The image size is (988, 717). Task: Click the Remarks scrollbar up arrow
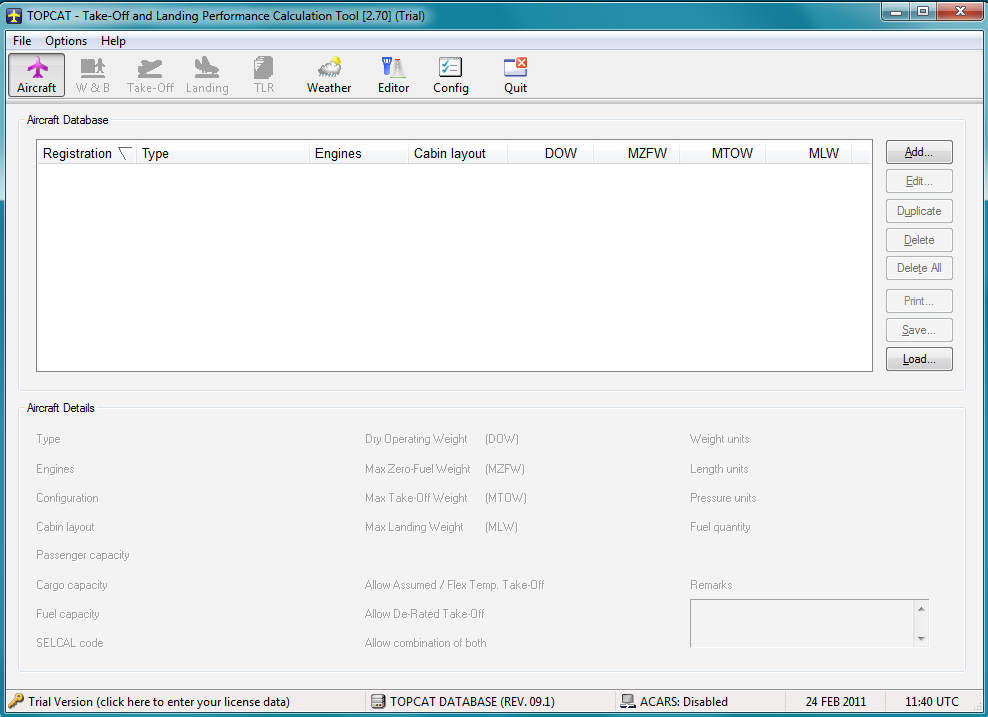tap(921, 609)
